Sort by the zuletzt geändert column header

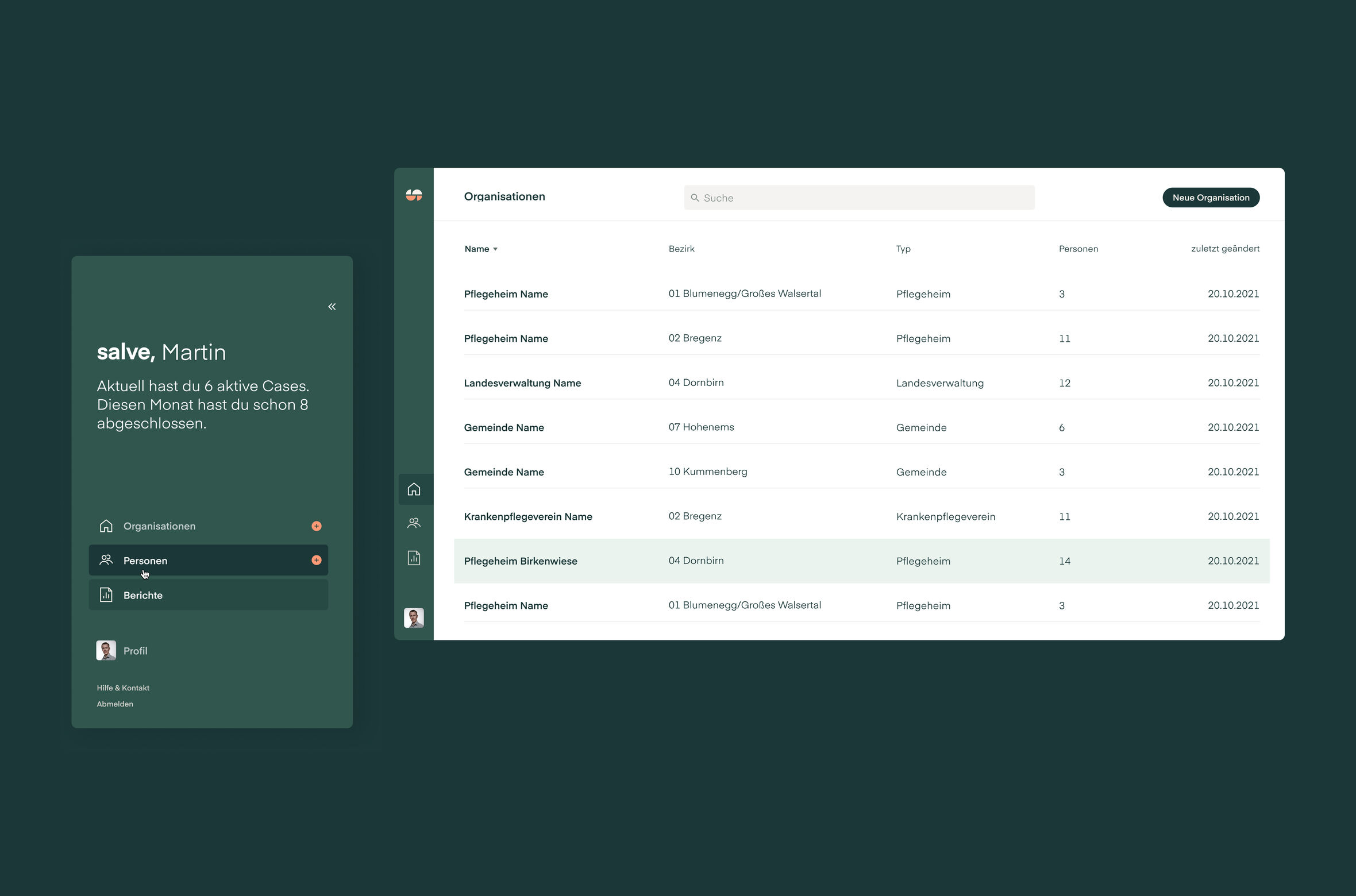pos(1224,249)
